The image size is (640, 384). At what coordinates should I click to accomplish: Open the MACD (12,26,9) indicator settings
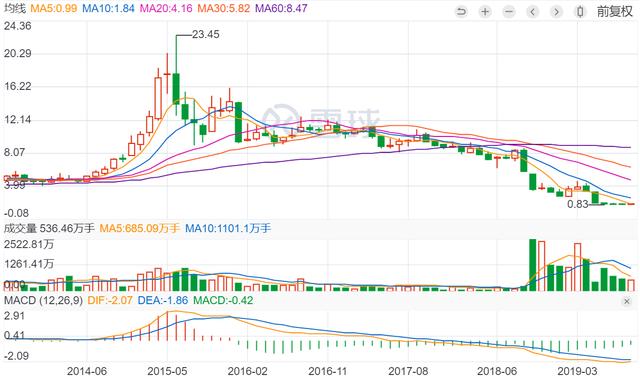click(x=43, y=301)
